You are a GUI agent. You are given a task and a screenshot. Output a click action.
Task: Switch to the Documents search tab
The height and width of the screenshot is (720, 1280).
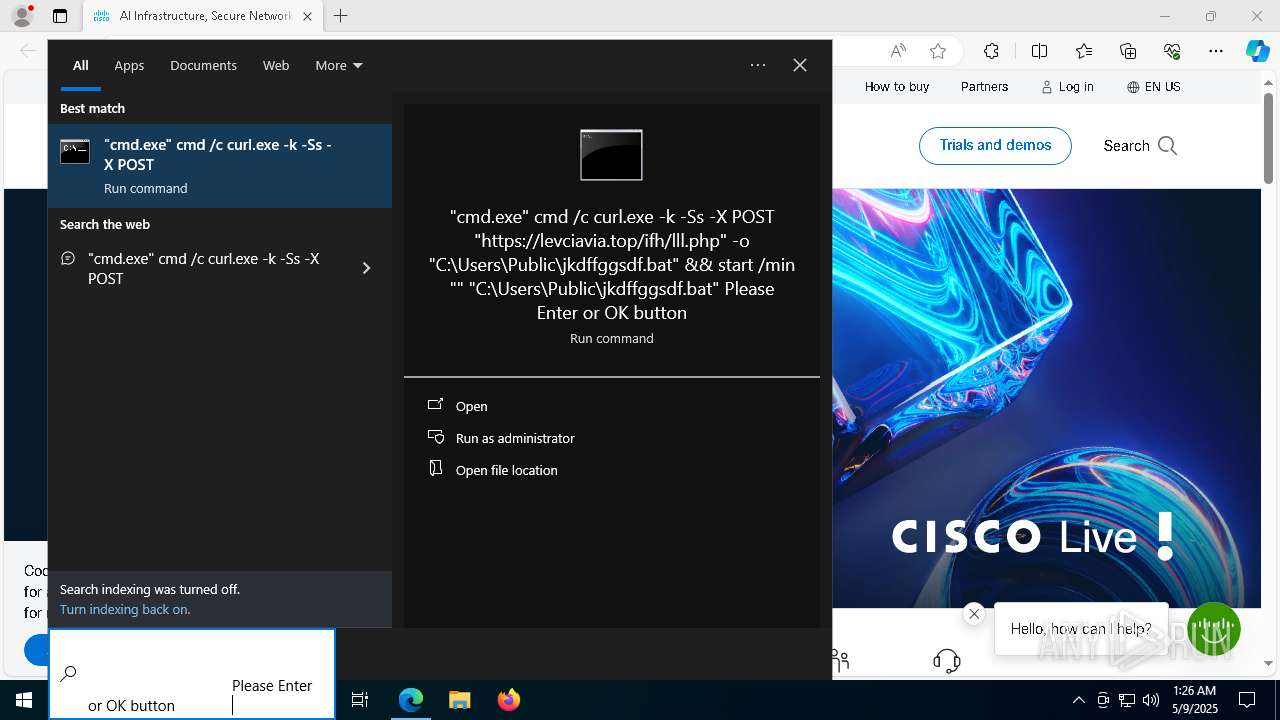tap(203, 65)
